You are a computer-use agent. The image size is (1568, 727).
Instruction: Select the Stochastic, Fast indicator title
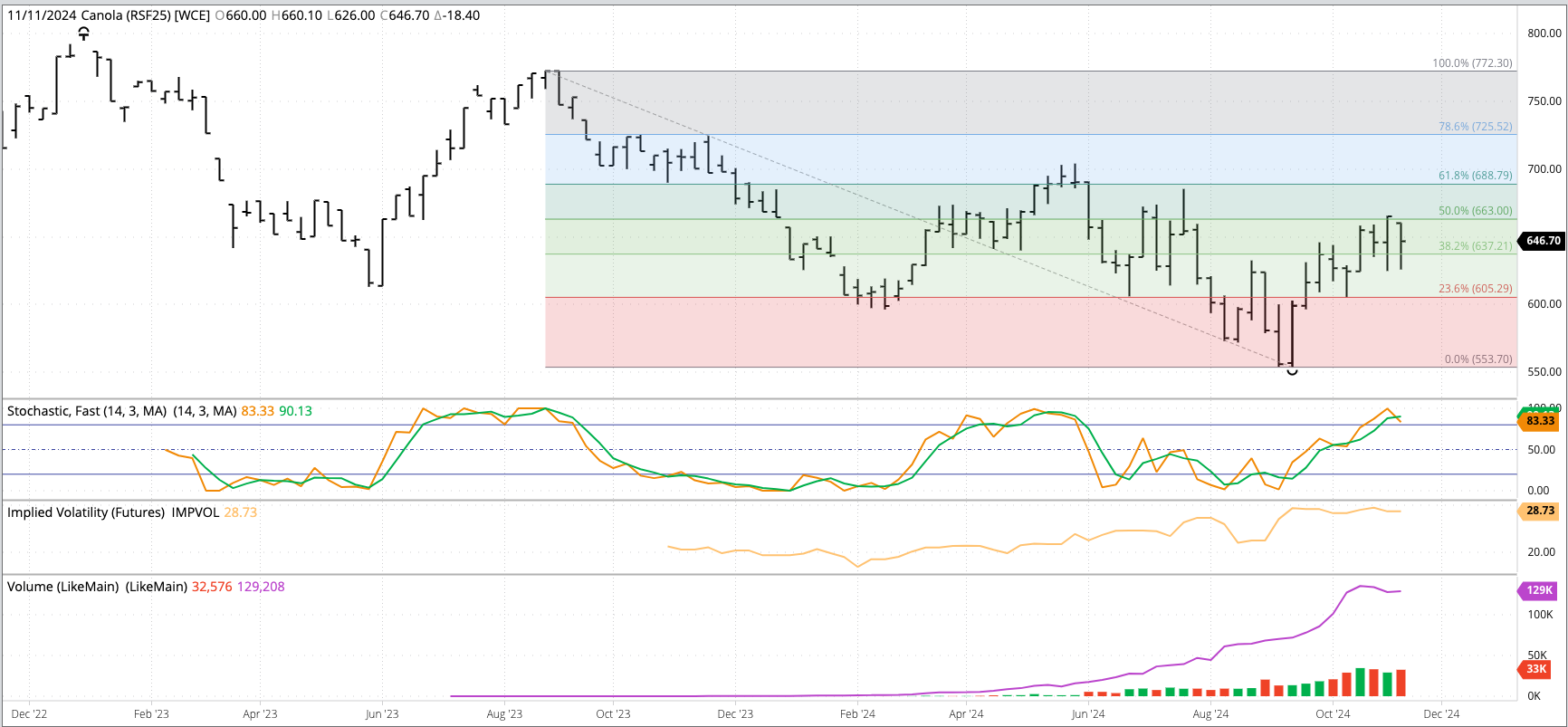[87, 411]
